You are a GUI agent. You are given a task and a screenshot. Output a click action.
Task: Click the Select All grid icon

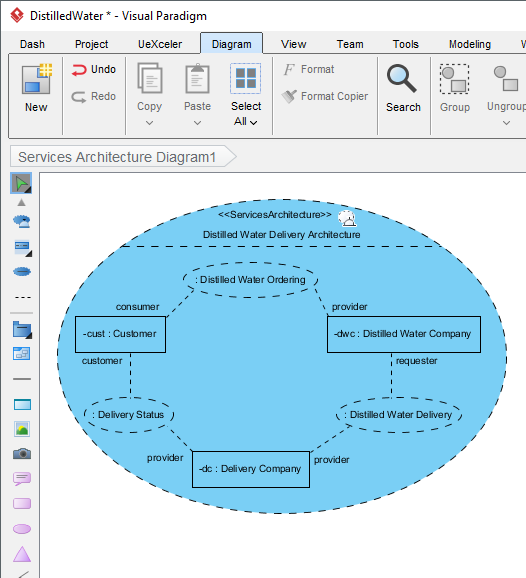point(245,78)
